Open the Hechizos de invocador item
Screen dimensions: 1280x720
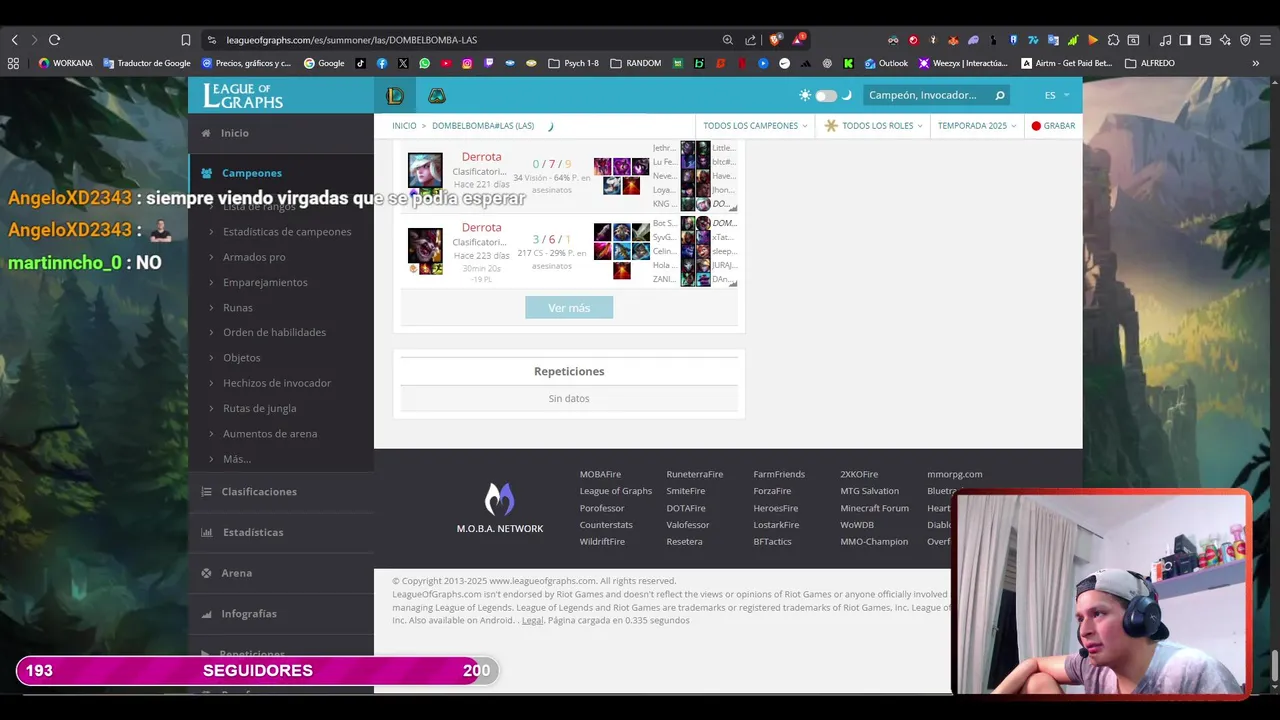coord(277,383)
